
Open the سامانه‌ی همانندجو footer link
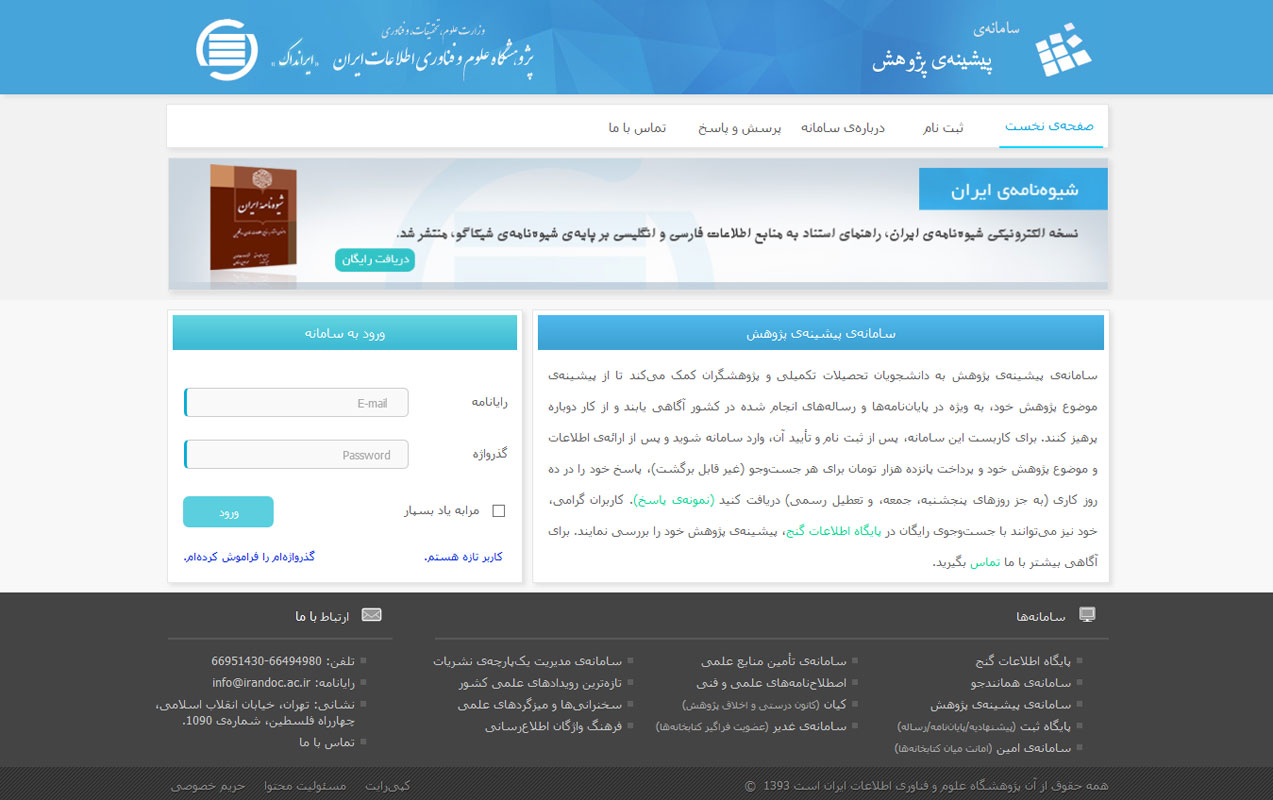tap(1020, 683)
